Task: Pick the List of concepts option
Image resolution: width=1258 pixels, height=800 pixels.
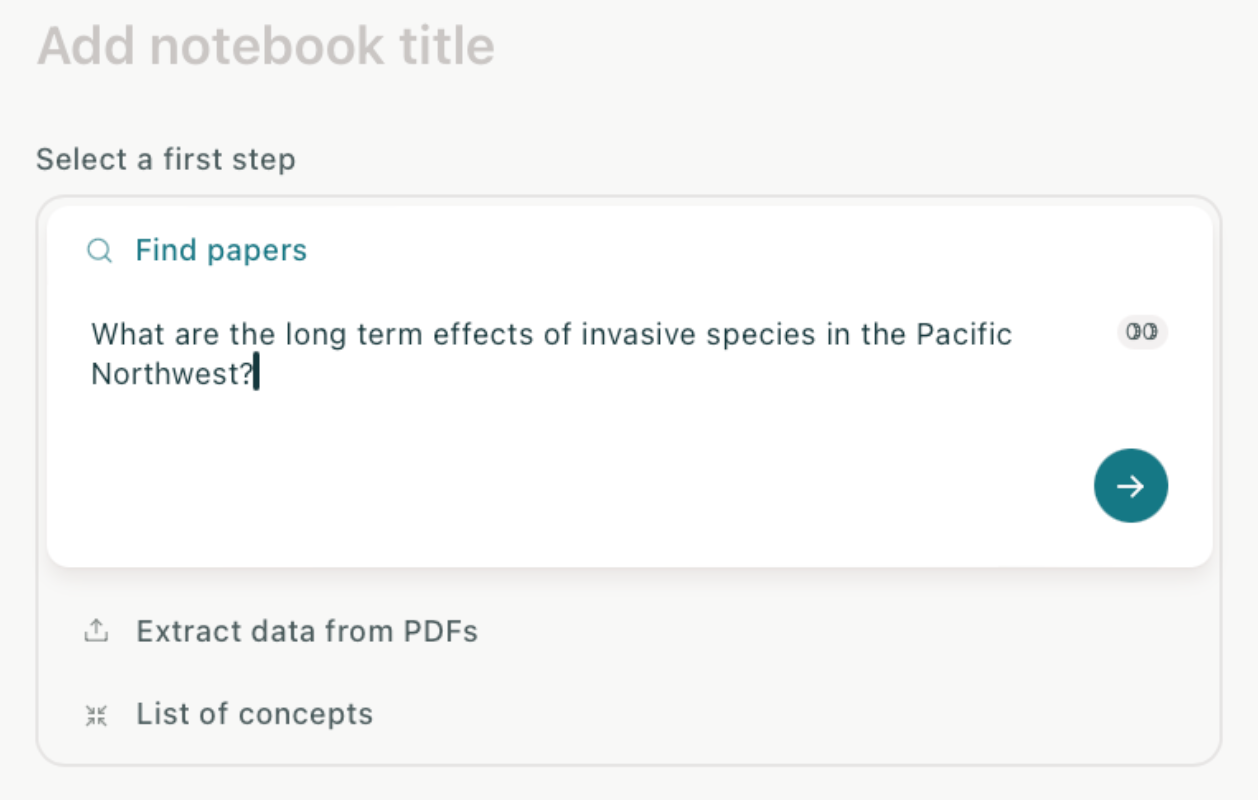Action: [x=254, y=714]
